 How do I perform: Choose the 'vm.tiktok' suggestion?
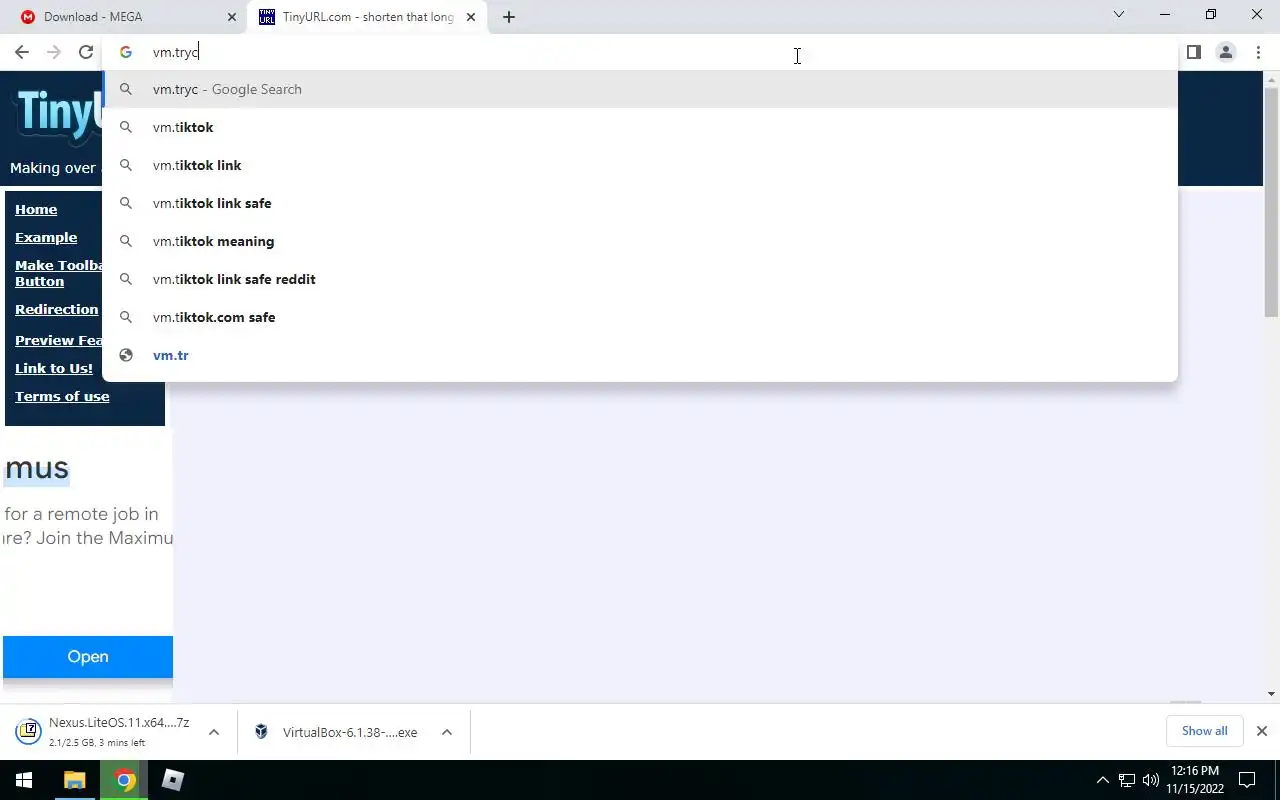coord(640,127)
